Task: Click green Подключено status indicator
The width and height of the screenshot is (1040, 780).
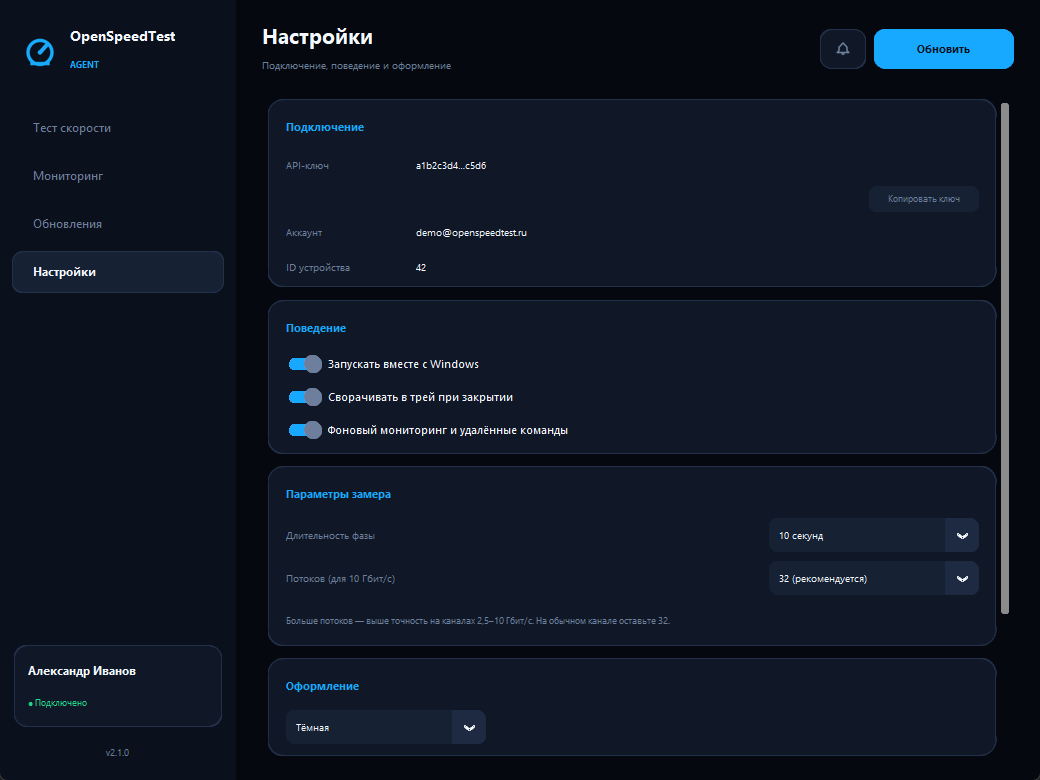Action: point(58,703)
